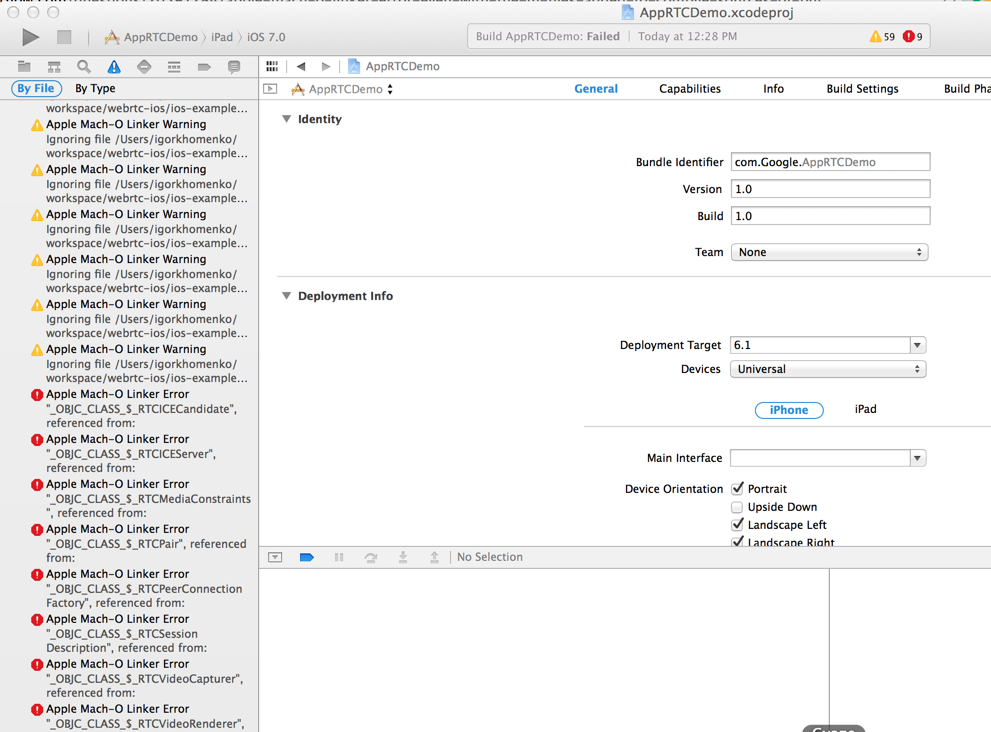Image resolution: width=991 pixels, height=732 pixels.
Task: Select the issue navigator warning icon
Action: click(114, 66)
